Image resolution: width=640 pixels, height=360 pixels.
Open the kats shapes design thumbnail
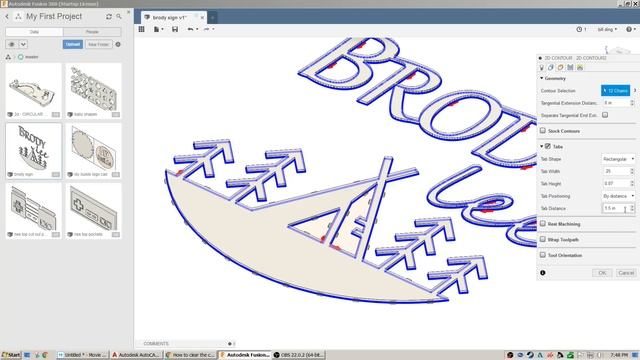pyautogui.click(x=93, y=91)
